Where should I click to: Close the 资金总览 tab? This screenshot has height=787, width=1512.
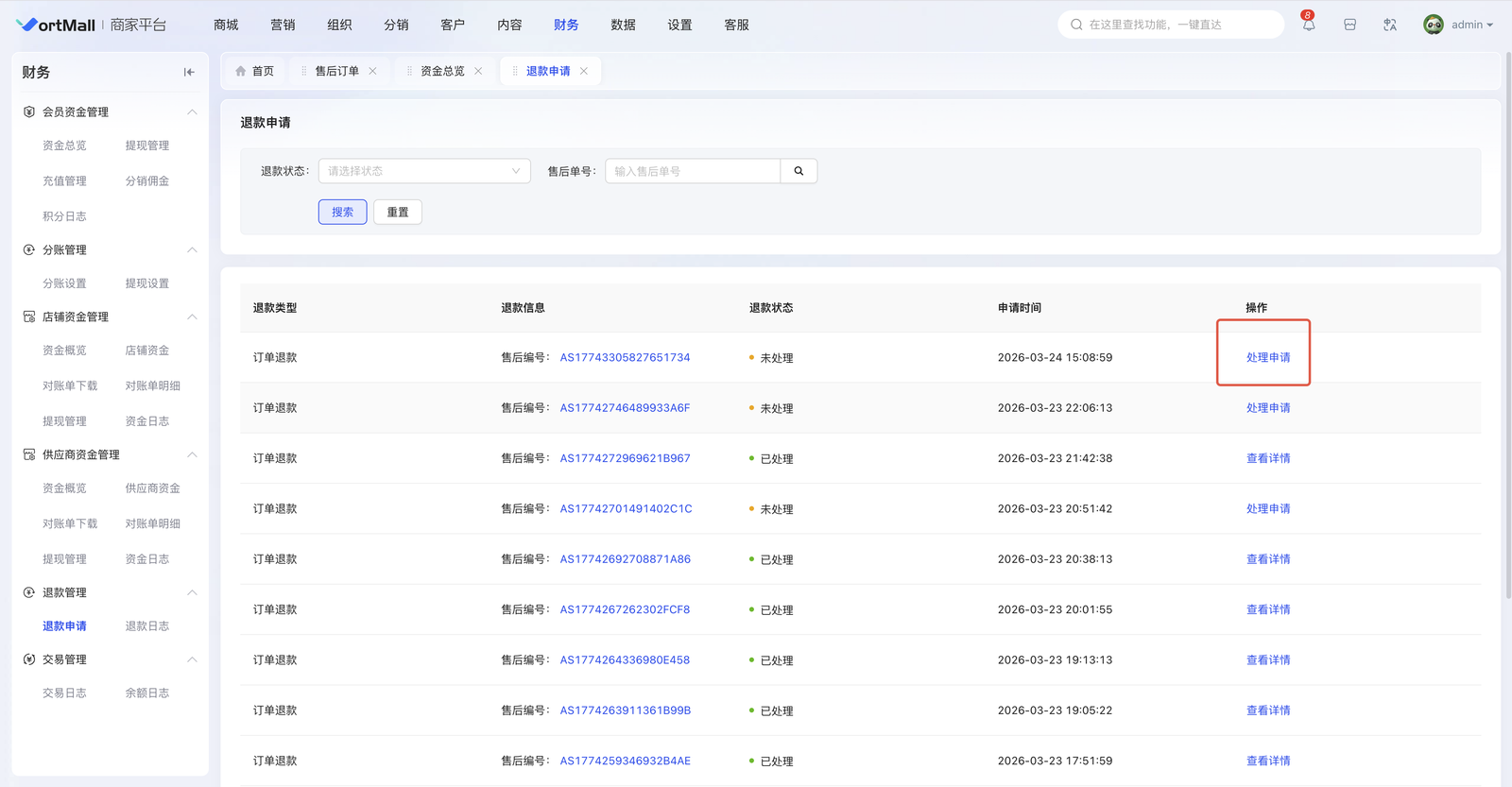click(478, 71)
